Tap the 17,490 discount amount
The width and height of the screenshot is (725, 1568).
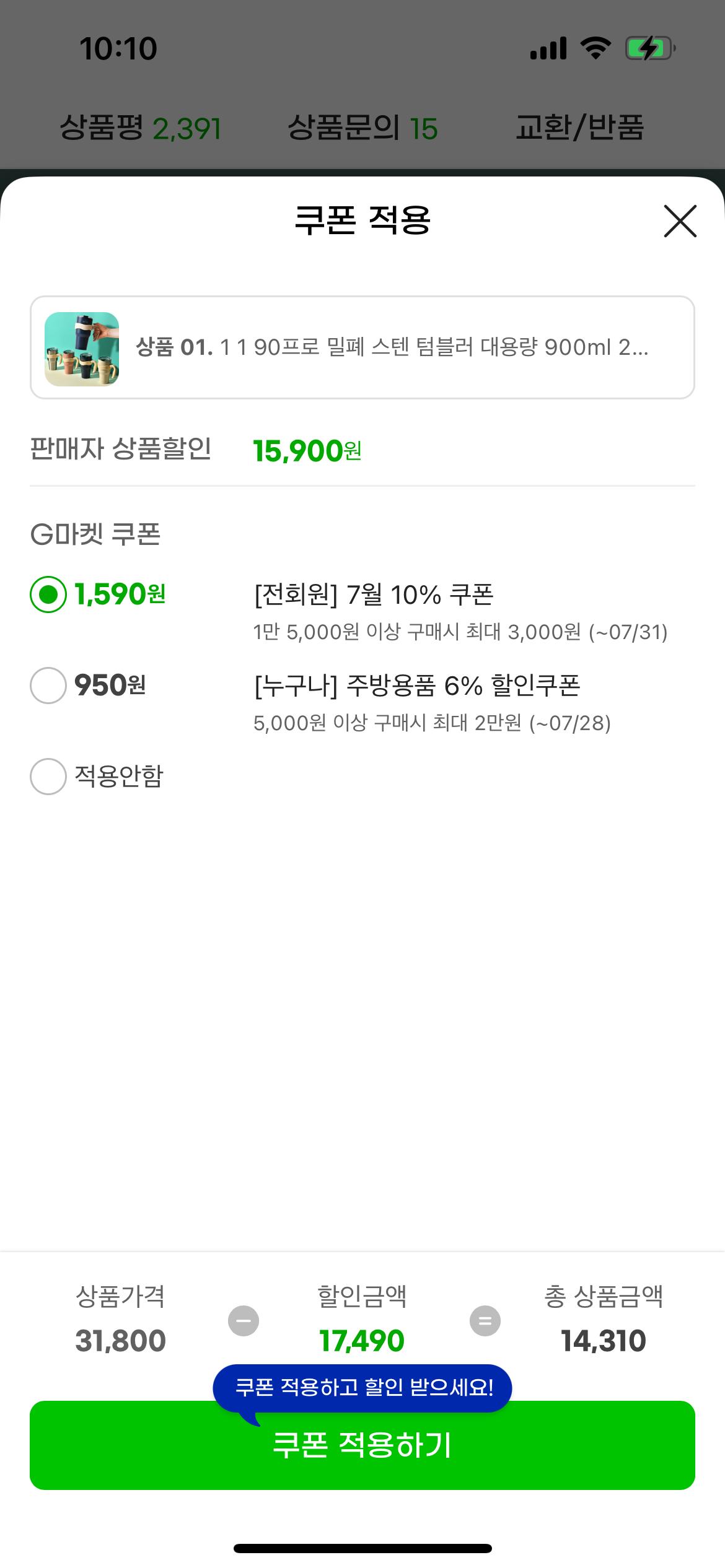tap(362, 1341)
